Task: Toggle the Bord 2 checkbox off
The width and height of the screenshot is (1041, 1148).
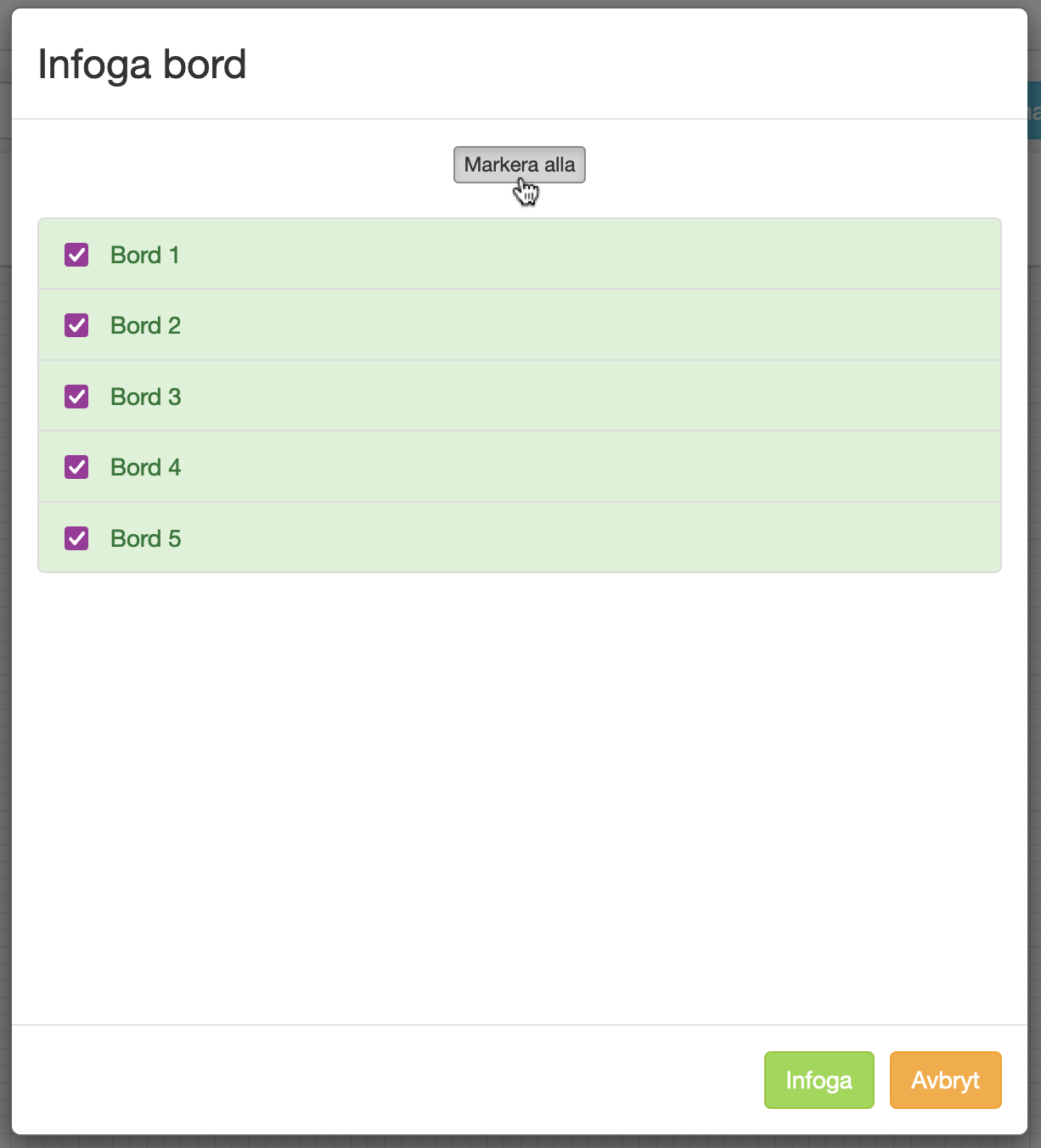Action: pos(76,325)
